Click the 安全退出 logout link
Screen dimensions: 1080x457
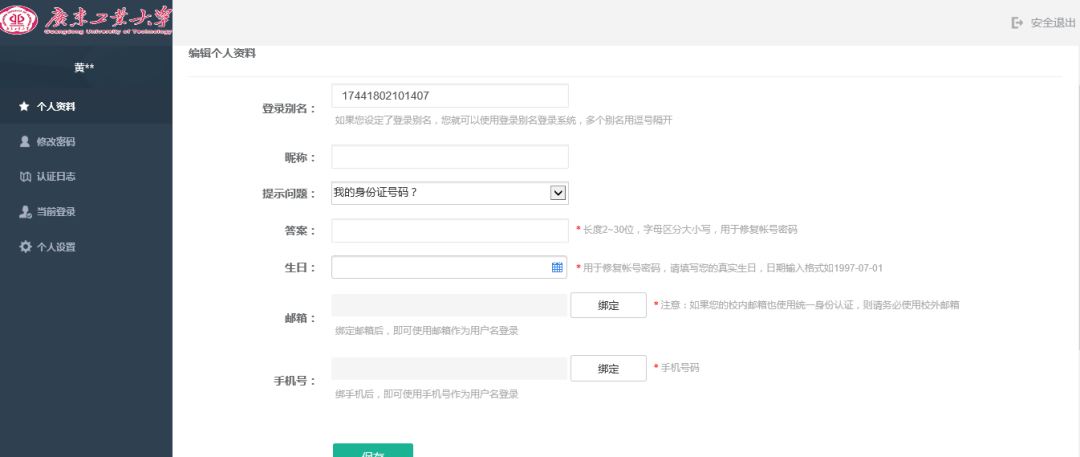pos(1052,23)
